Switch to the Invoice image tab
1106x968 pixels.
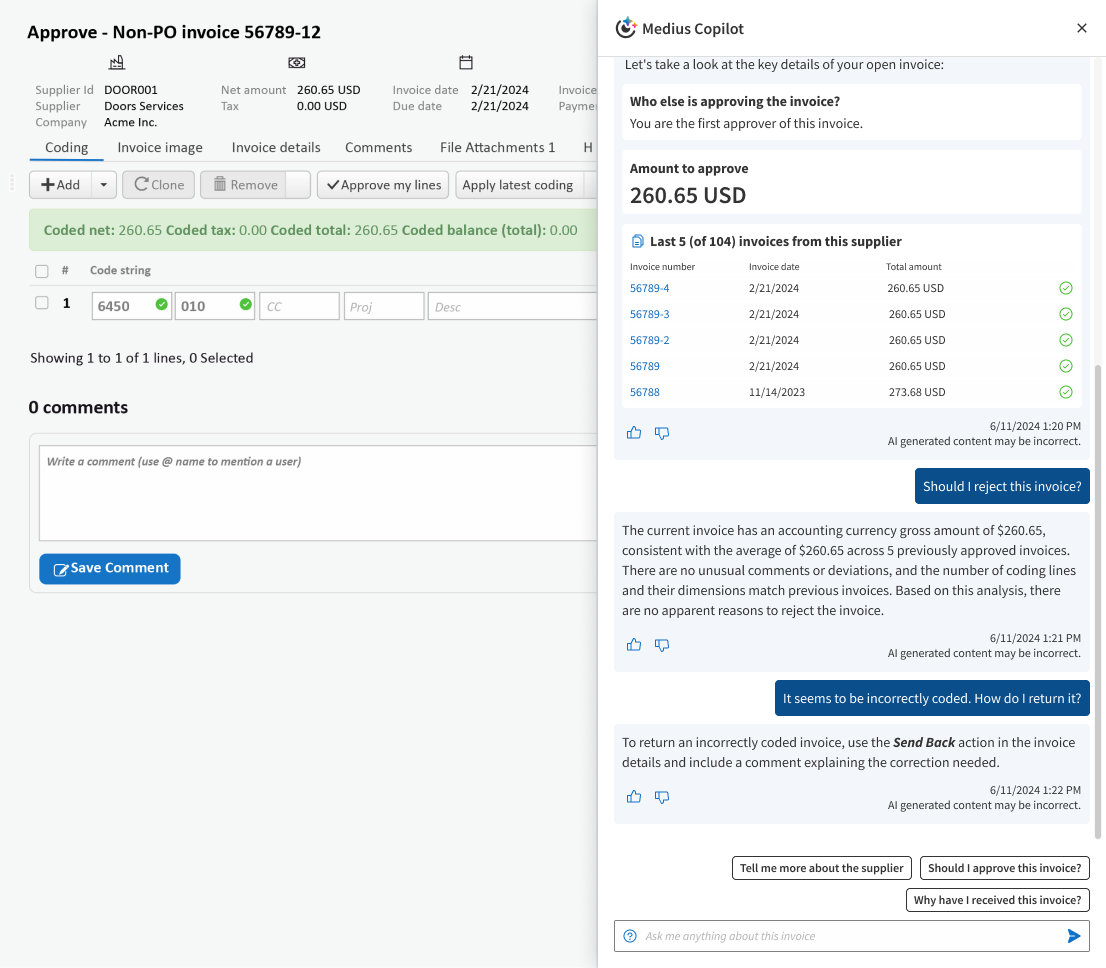pyautogui.click(x=160, y=147)
